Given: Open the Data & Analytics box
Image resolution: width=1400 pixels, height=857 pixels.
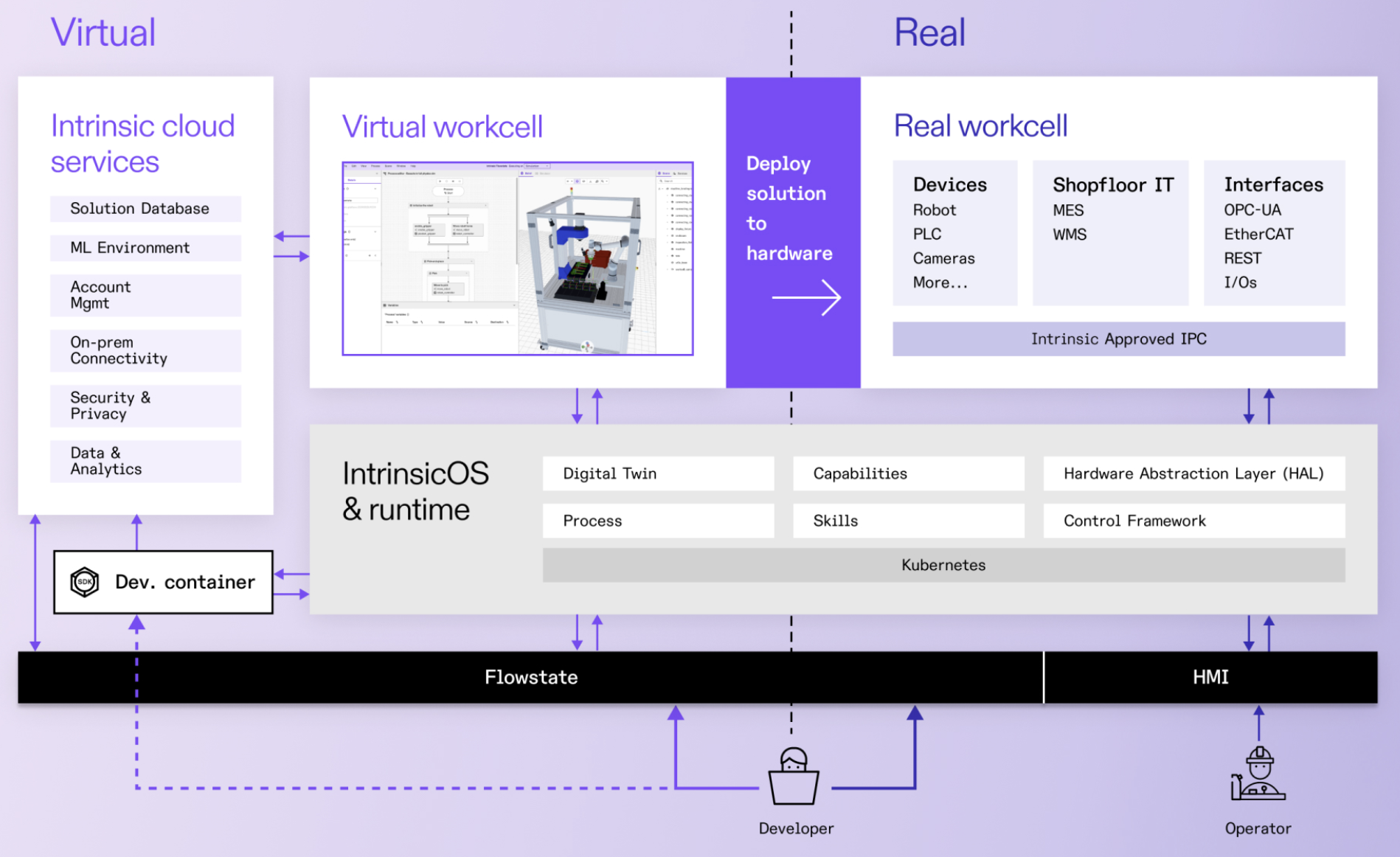Looking at the screenshot, I should pyautogui.click(x=145, y=461).
